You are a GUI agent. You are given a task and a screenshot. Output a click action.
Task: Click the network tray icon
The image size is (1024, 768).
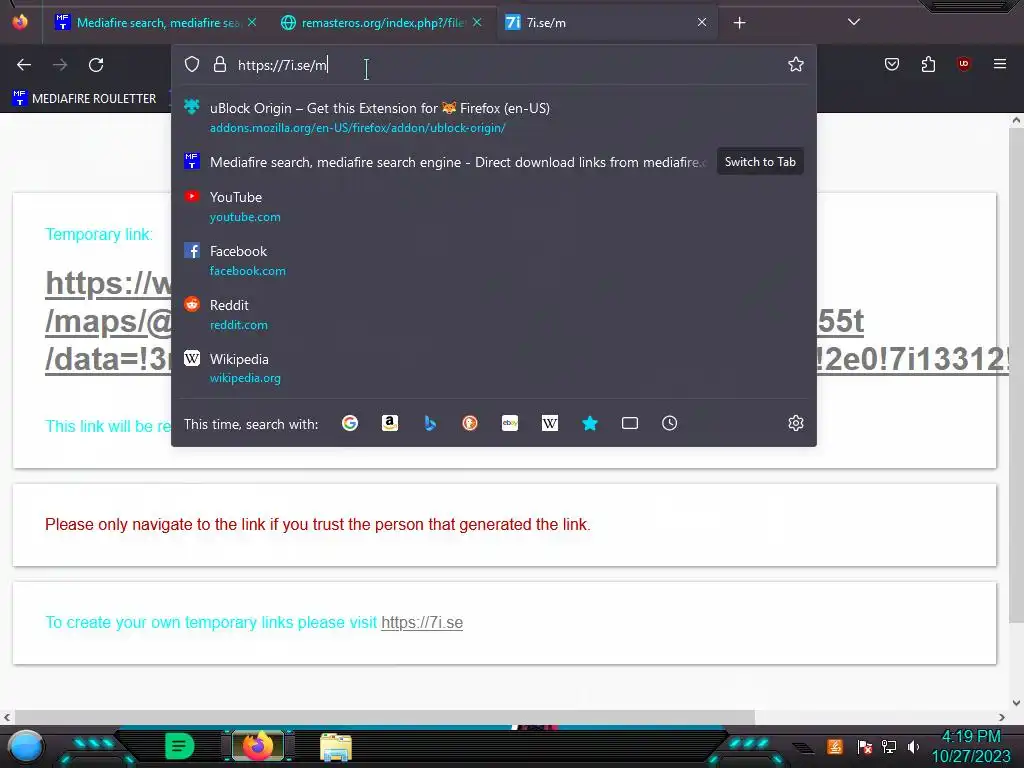[889, 746]
